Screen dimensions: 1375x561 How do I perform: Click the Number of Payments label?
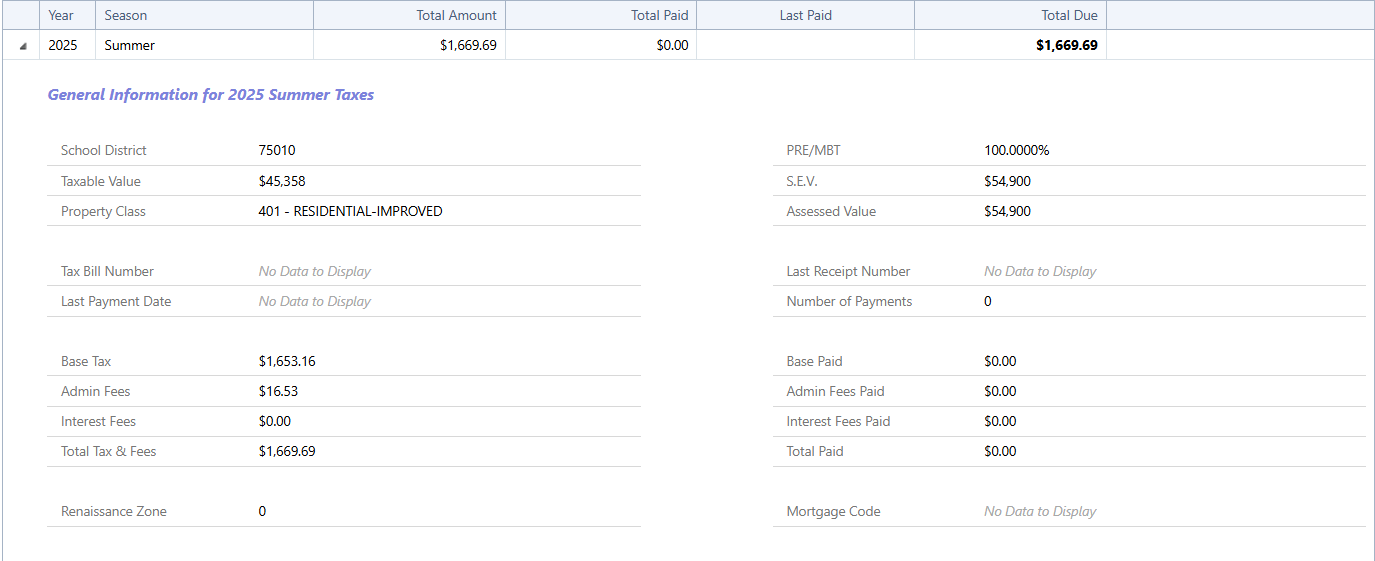849,301
